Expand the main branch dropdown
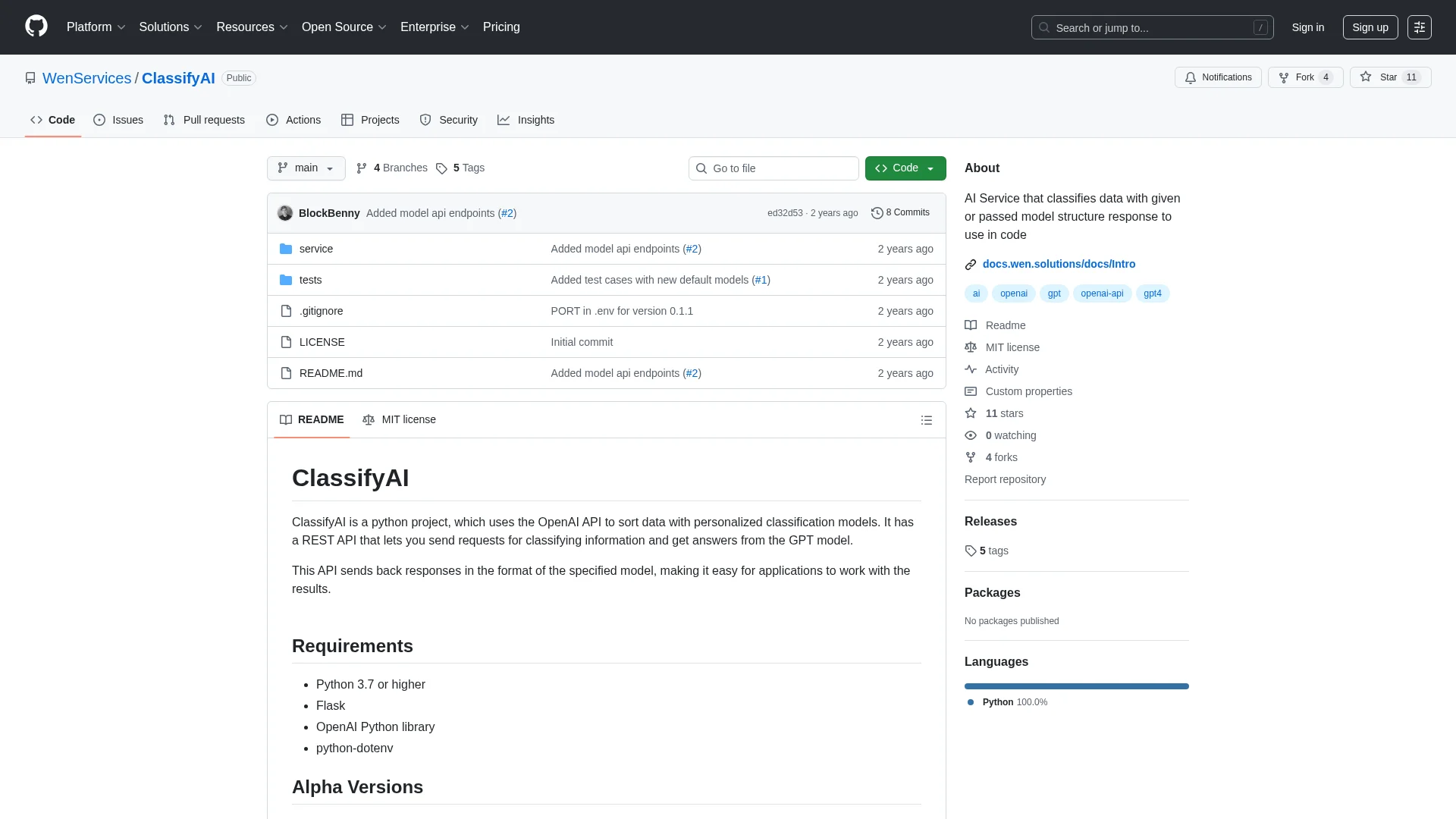The image size is (1456, 819). [x=306, y=168]
